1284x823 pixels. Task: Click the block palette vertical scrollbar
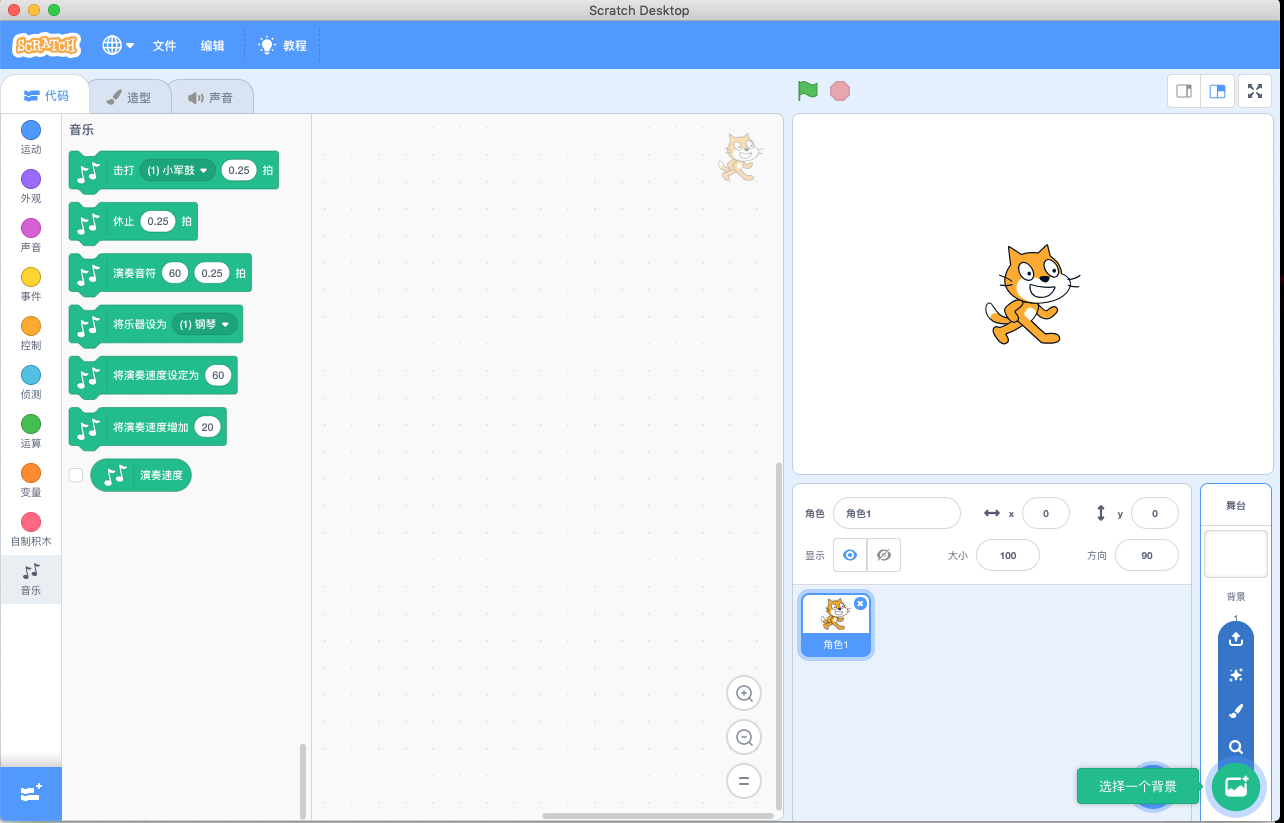point(304,781)
